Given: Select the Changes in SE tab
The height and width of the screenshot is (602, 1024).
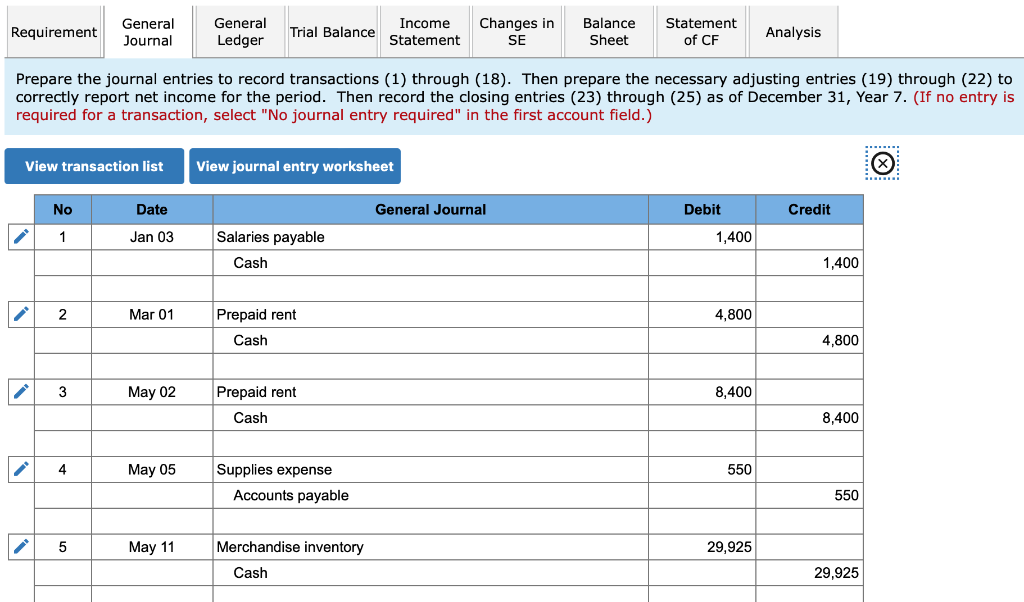Looking at the screenshot, I should point(516,31).
